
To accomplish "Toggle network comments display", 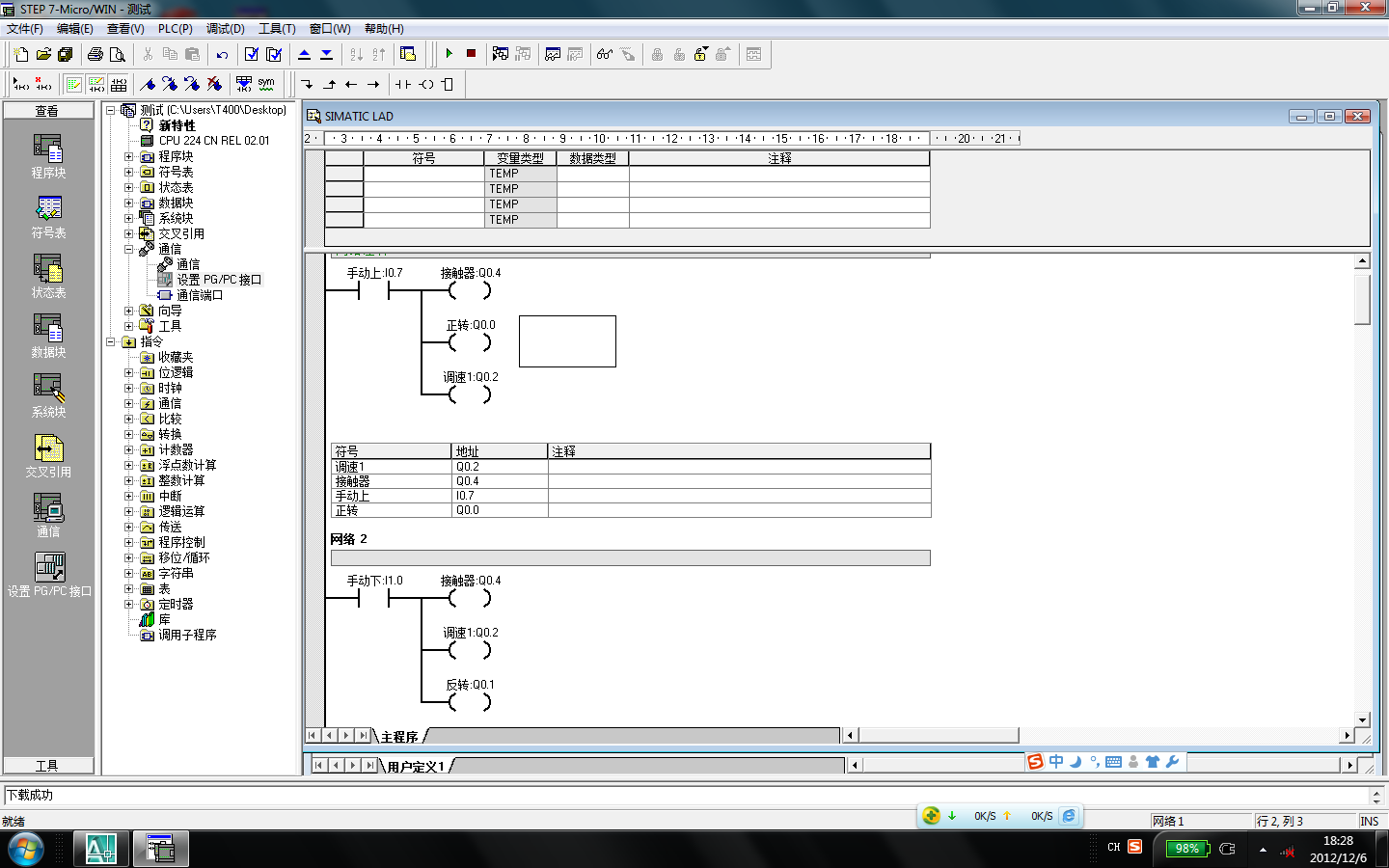I will tap(96, 84).
